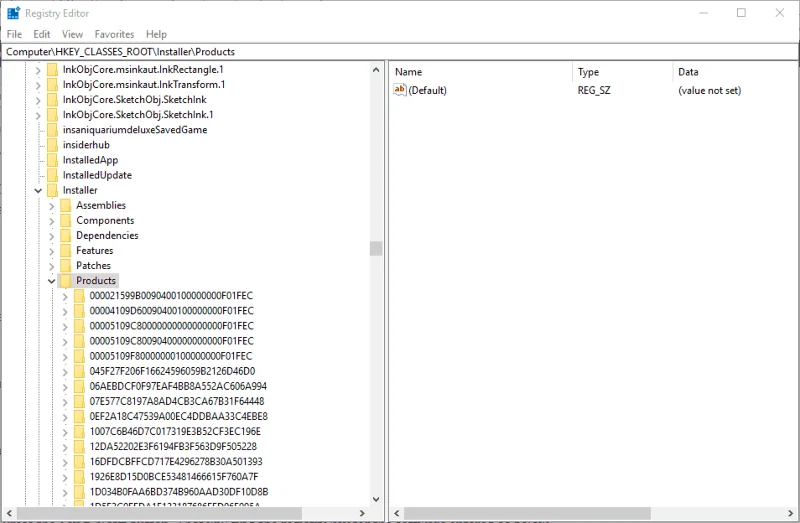Viewport: 800px width, 523px height.
Task: Open the Edit menu
Action: point(42,34)
